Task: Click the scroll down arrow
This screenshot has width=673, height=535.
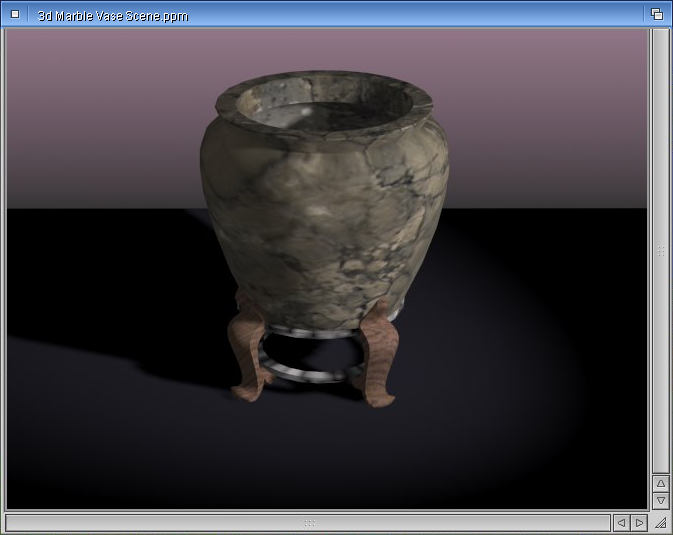Action: pos(661,501)
